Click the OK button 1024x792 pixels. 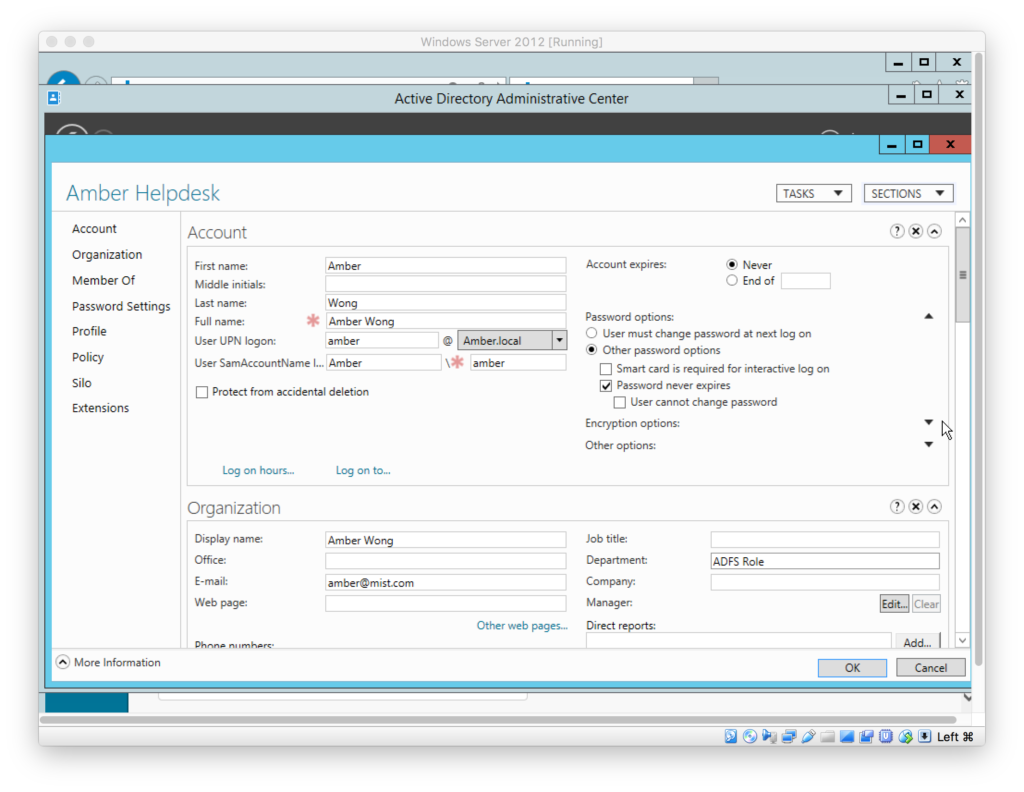(851, 668)
